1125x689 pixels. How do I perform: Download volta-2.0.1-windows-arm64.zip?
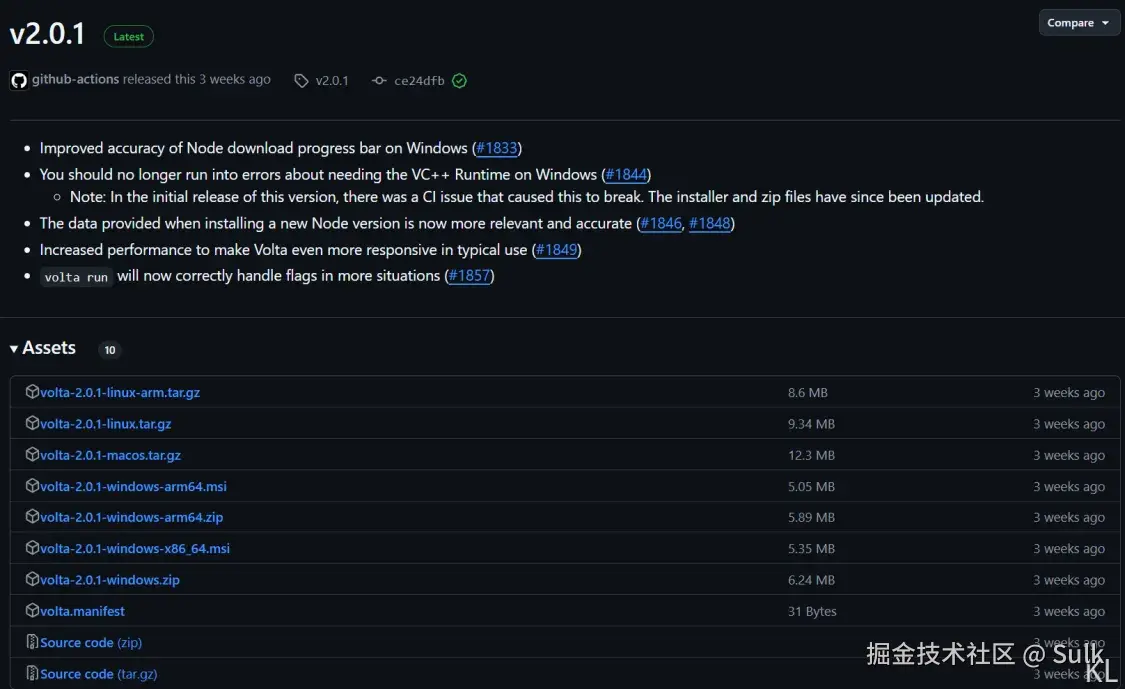coord(131,517)
